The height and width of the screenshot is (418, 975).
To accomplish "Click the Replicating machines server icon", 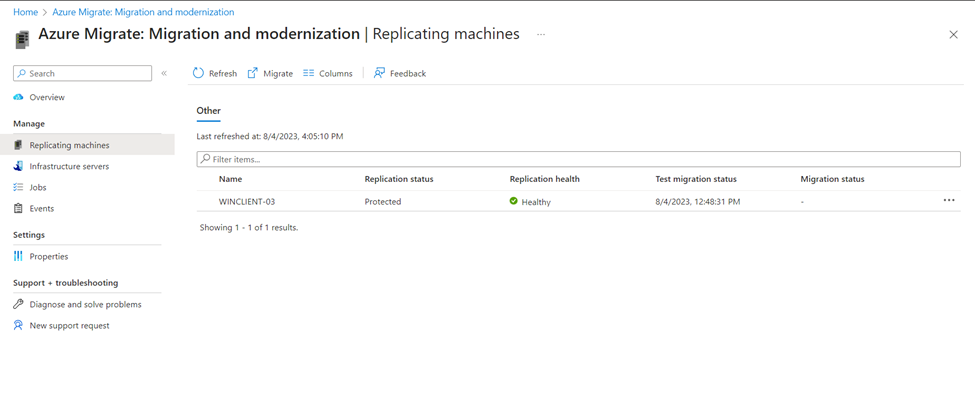I will pyautogui.click(x=18, y=145).
